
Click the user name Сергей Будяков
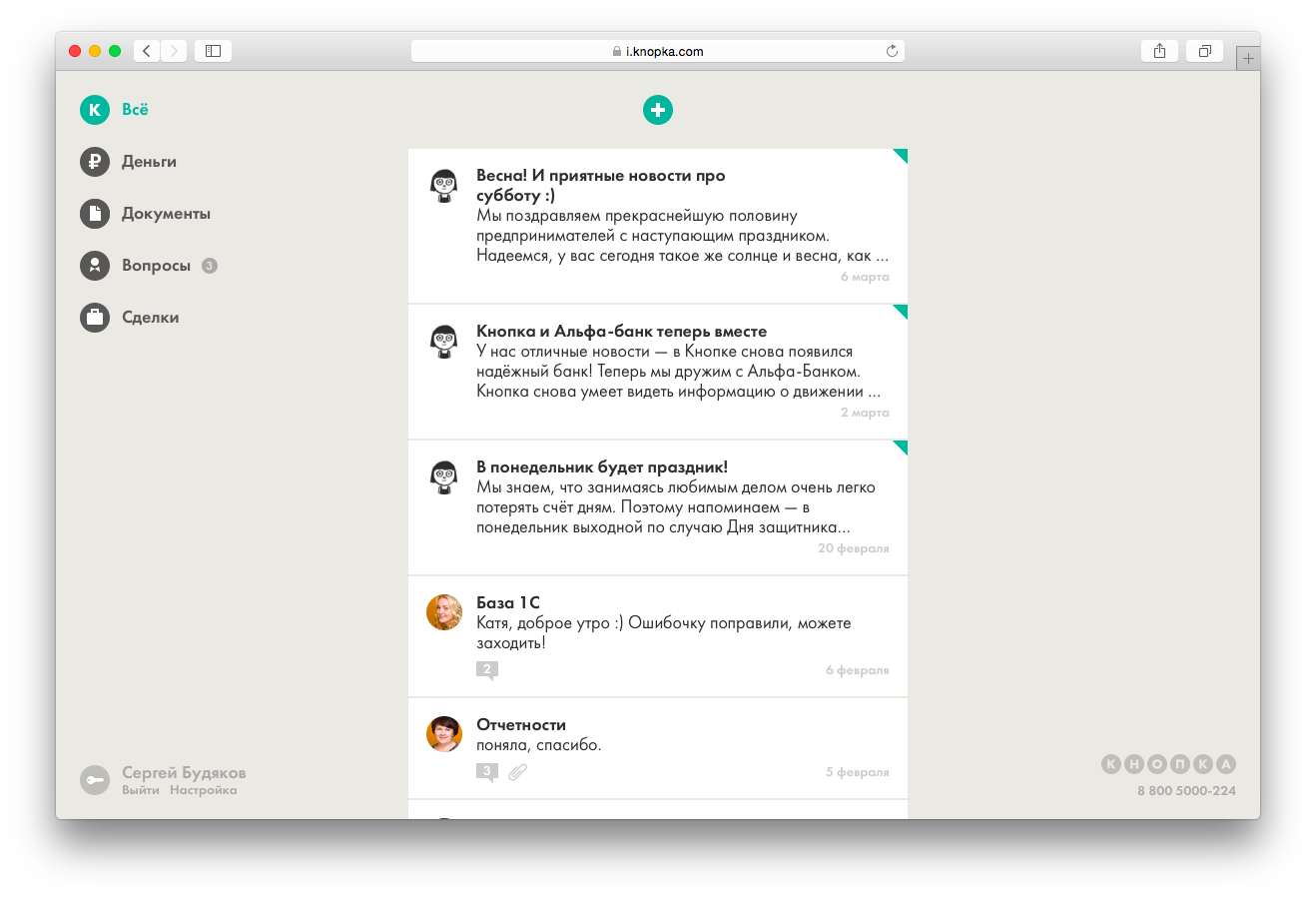(x=184, y=772)
